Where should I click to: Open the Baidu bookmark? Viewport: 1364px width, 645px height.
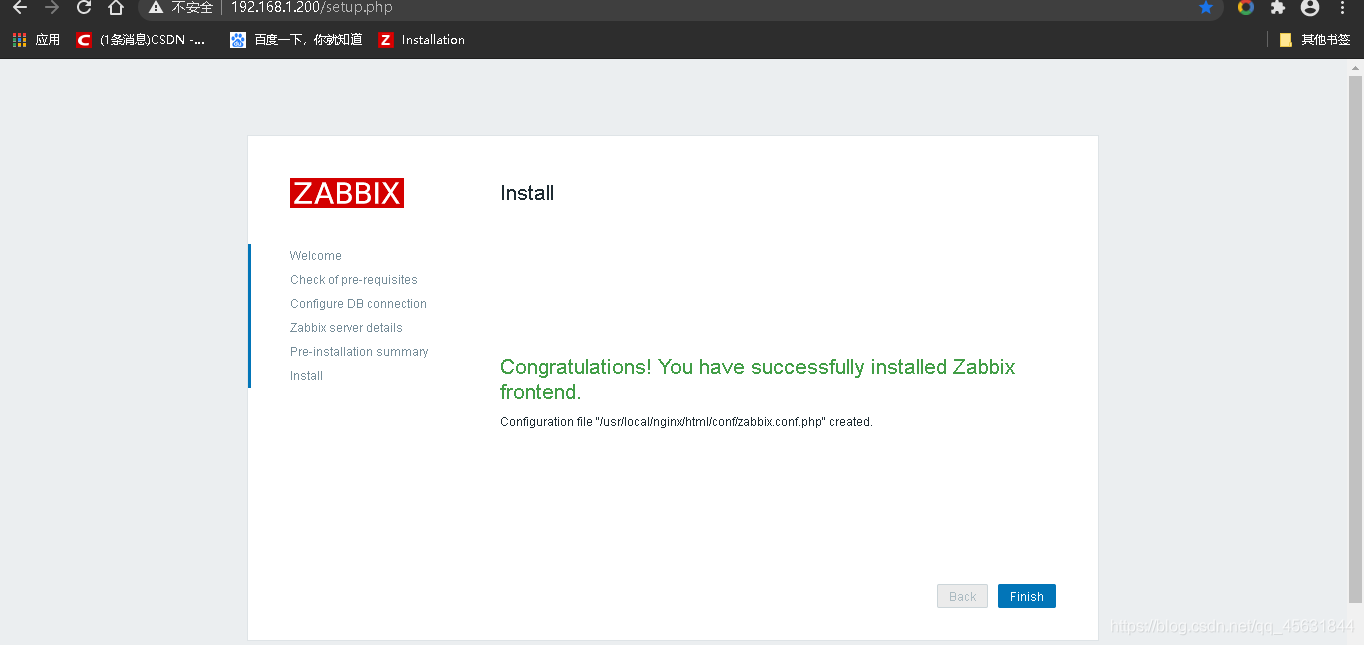tap(296, 40)
